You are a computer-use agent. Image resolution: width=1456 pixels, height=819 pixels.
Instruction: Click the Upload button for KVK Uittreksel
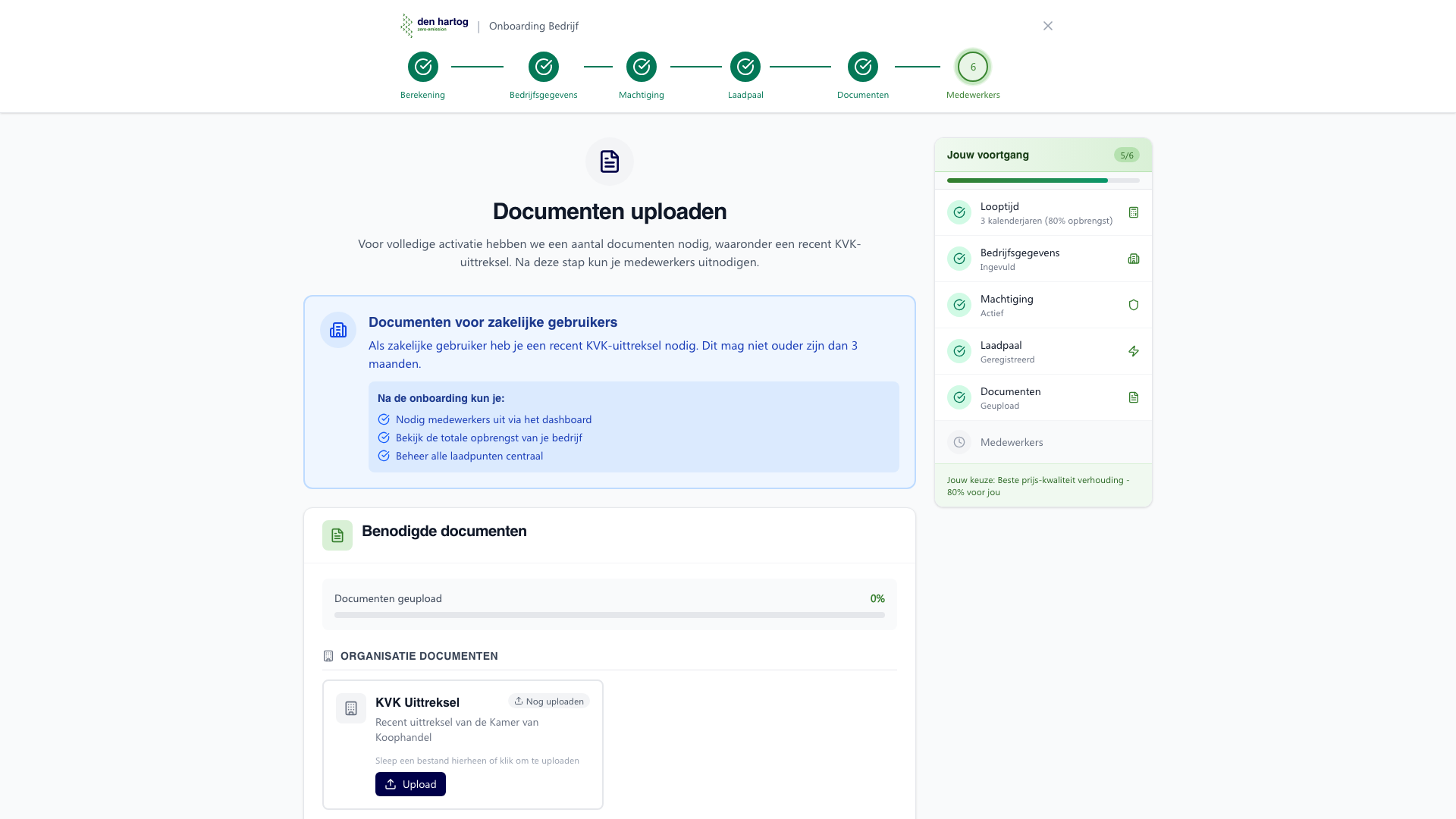point(410,783)
